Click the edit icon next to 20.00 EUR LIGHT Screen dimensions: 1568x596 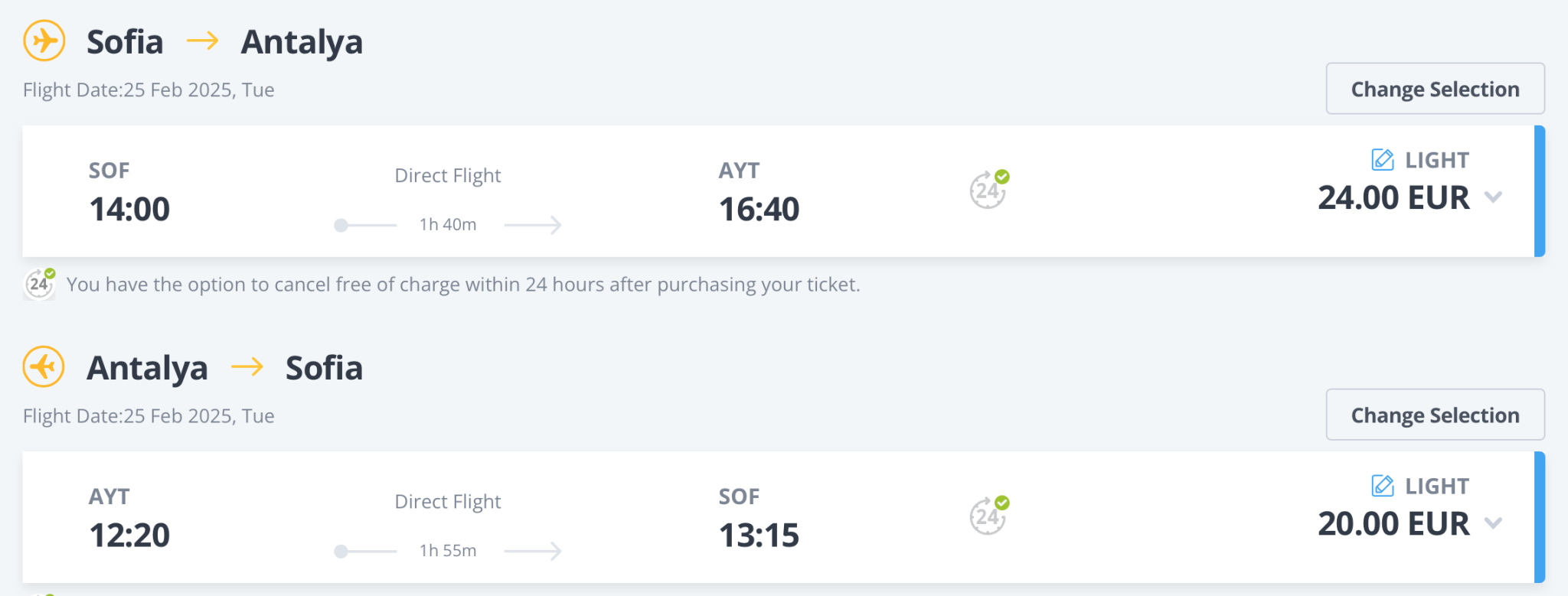point(1382,486)
